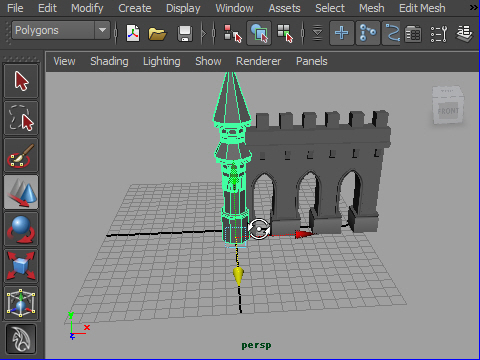Select the arrow Select tool
Viewport: 480px width, 360px height.
[x=21, y=81]
